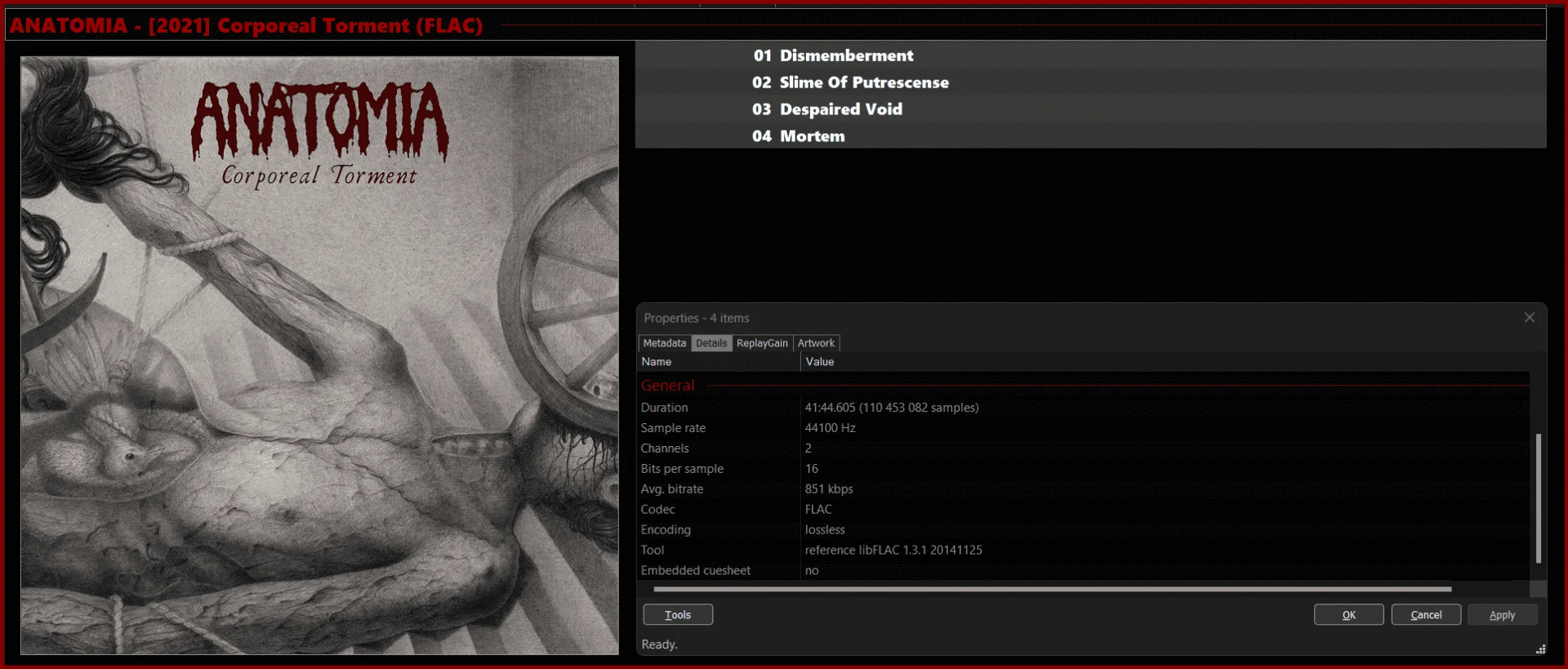The width and height of the screenshot is (1568, 669).
Task: Click the Properties - 4 items title
Action: [696, 318]
